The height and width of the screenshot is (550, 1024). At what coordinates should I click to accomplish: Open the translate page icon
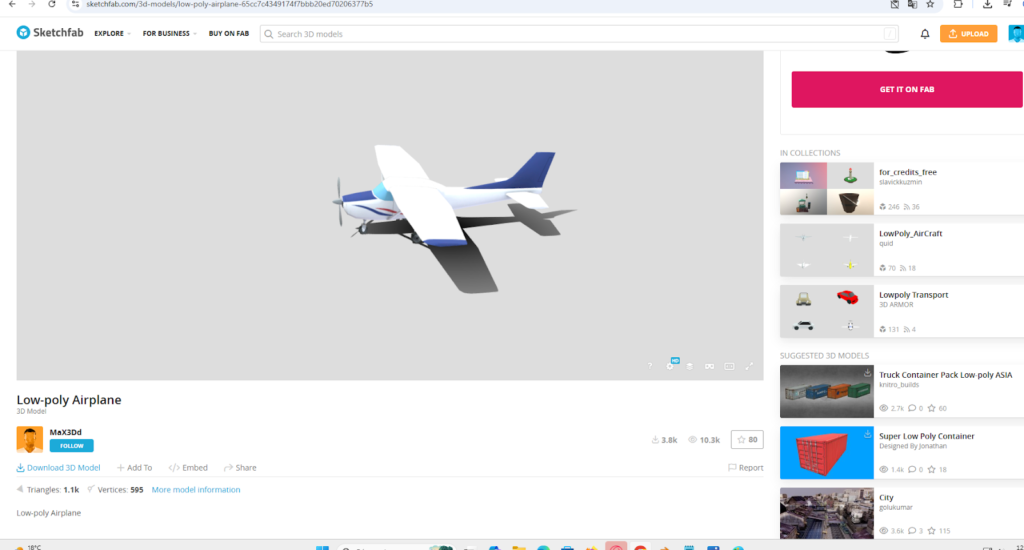[912, 4]
